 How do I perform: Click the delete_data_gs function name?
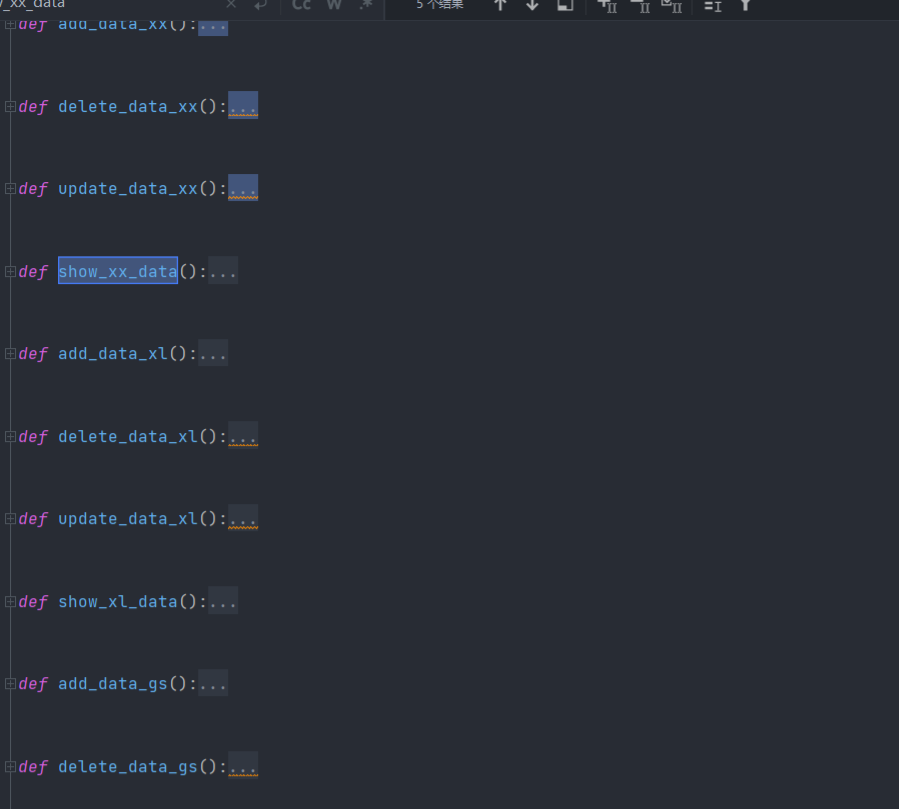(128, 767)
